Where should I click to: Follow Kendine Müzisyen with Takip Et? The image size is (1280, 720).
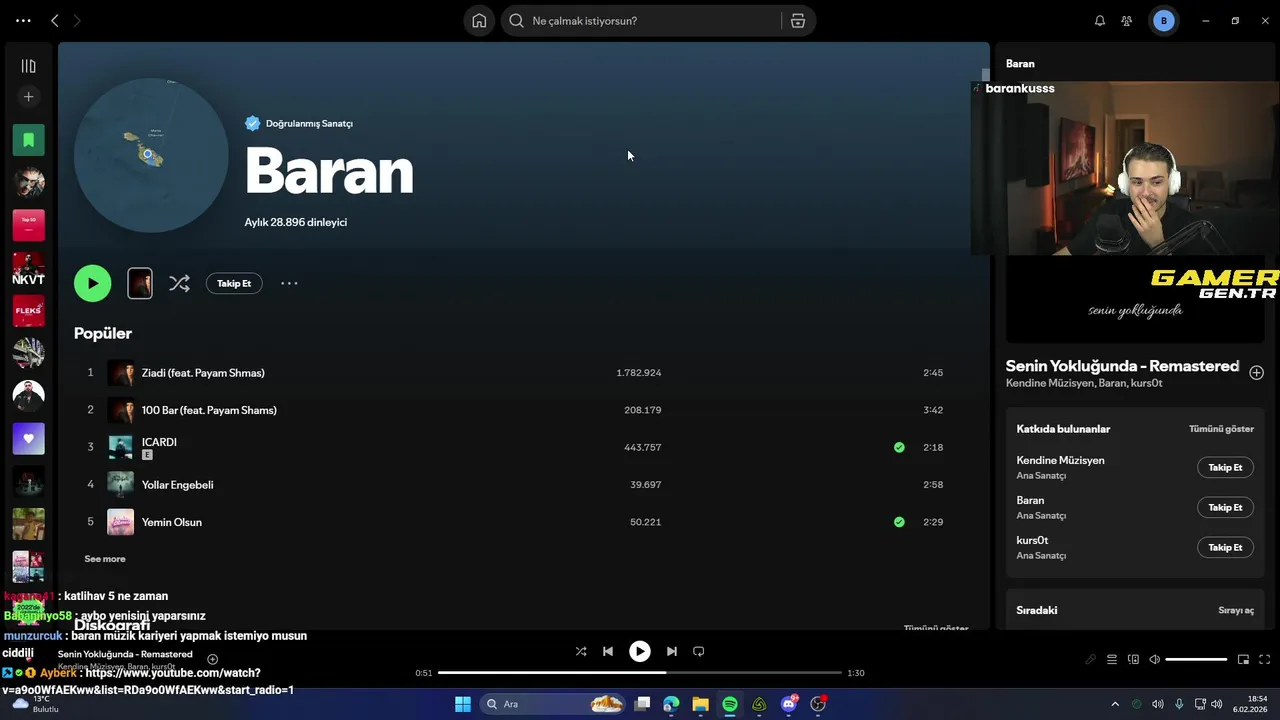click(1225, 467)
